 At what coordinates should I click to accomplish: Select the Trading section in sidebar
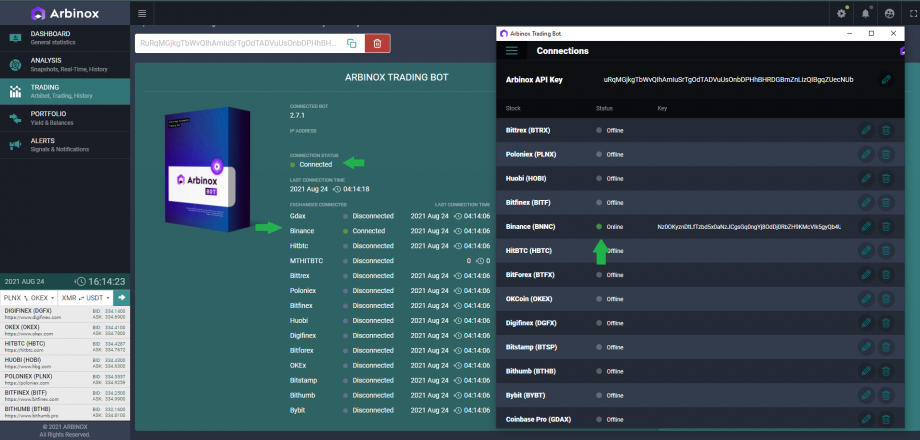65,92
